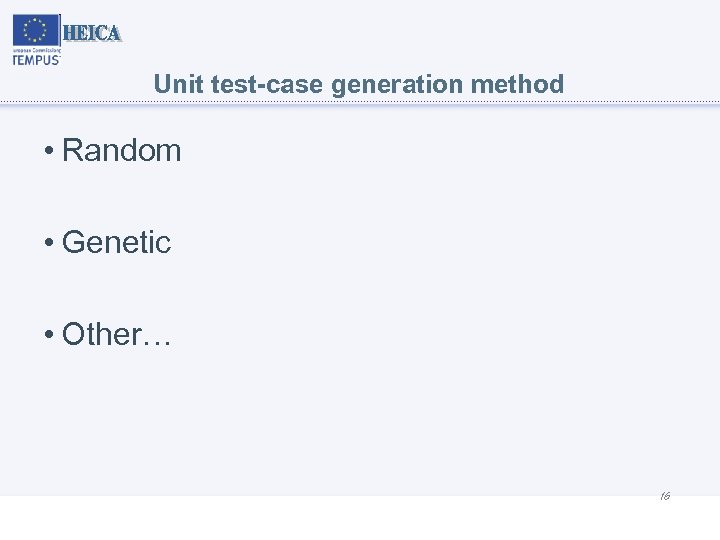Click the word method in the title

pos(517,85)
